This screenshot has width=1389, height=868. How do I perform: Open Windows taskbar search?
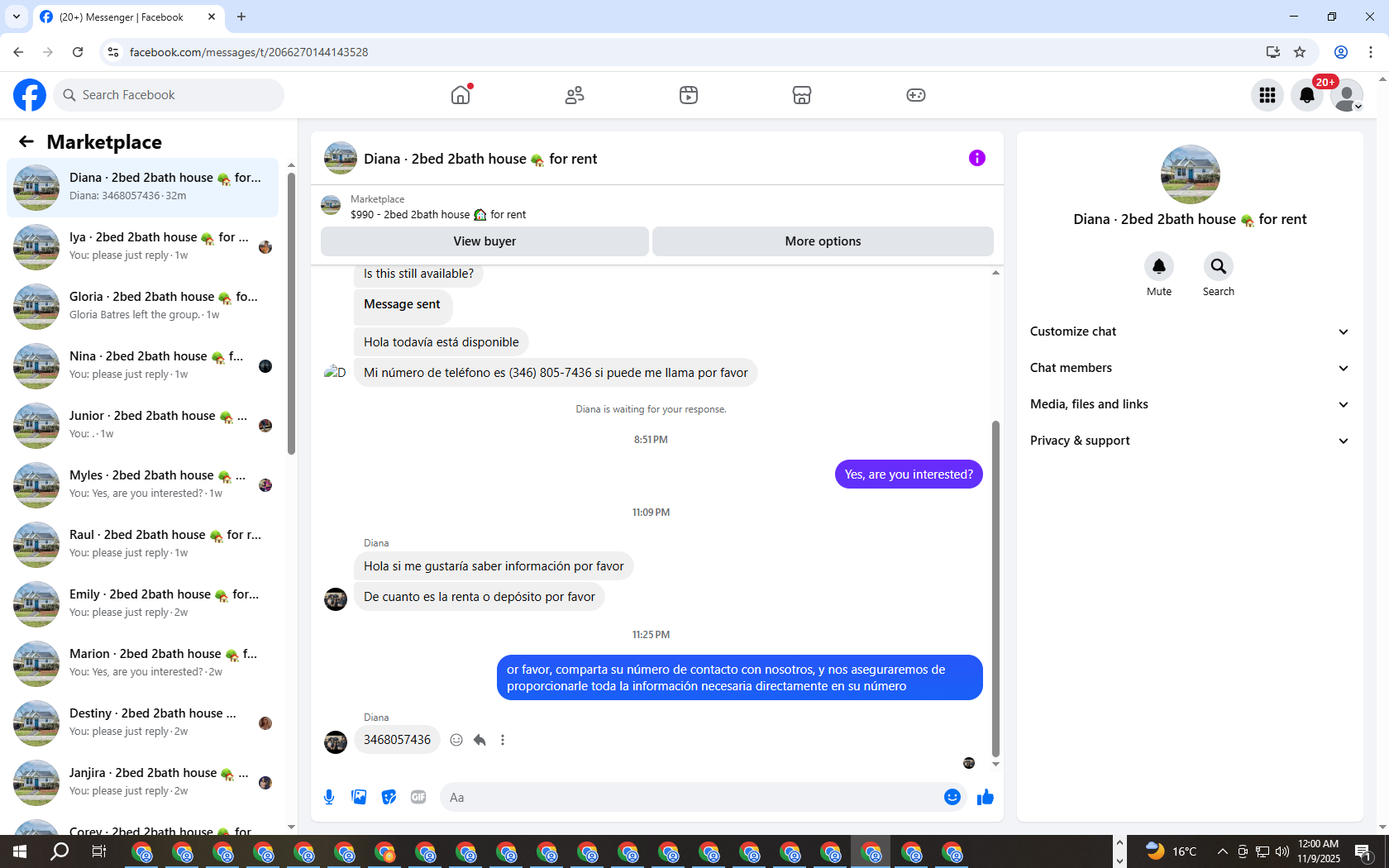(x=60, y=851)
